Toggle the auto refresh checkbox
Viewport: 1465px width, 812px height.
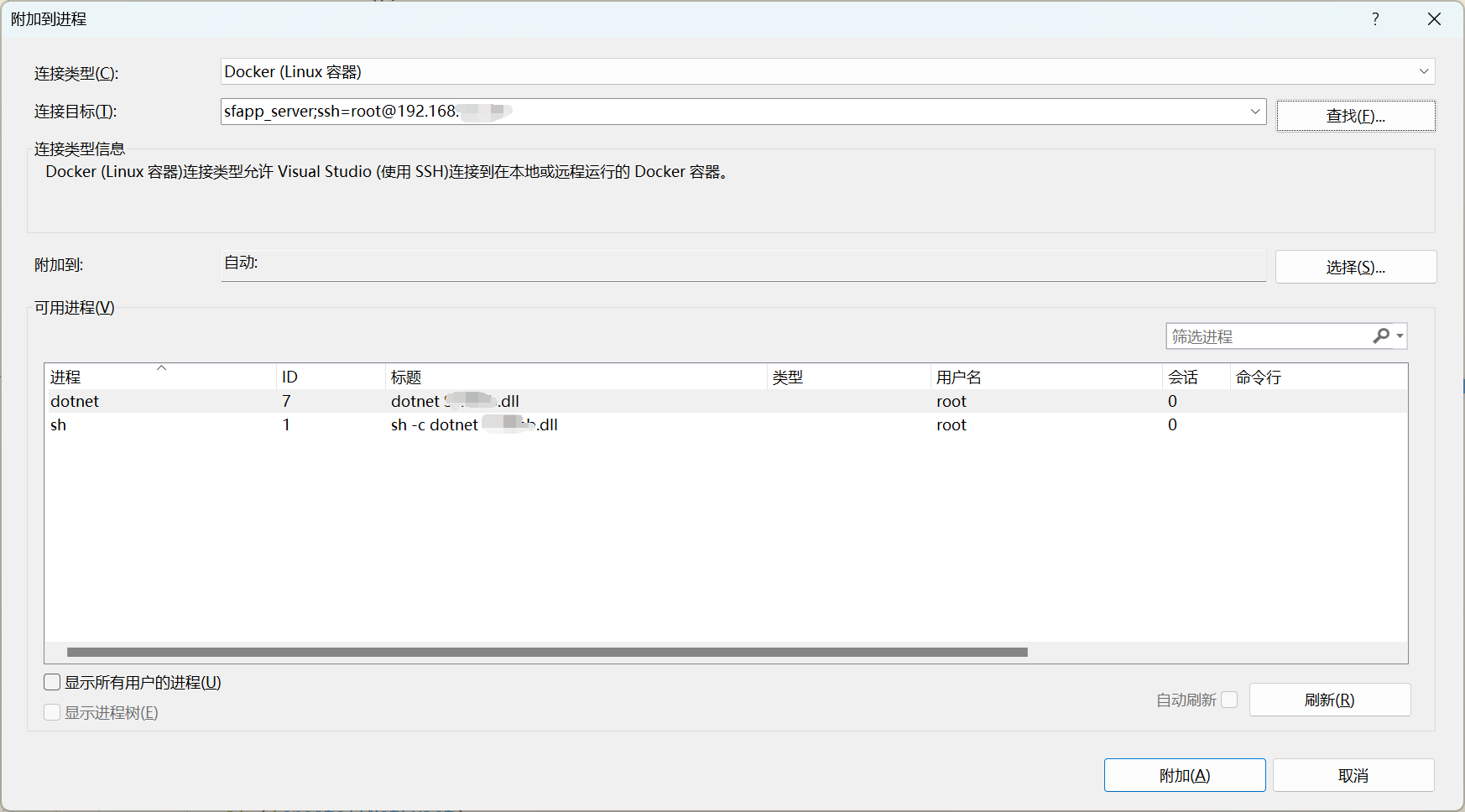click(x=1229, y=700)
